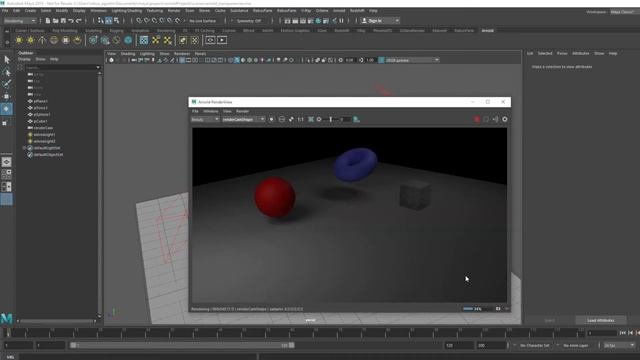Toggle the RenderView color channel display icon
The width and height of the screenshot is (640, 360).
(x=271, y=119)
